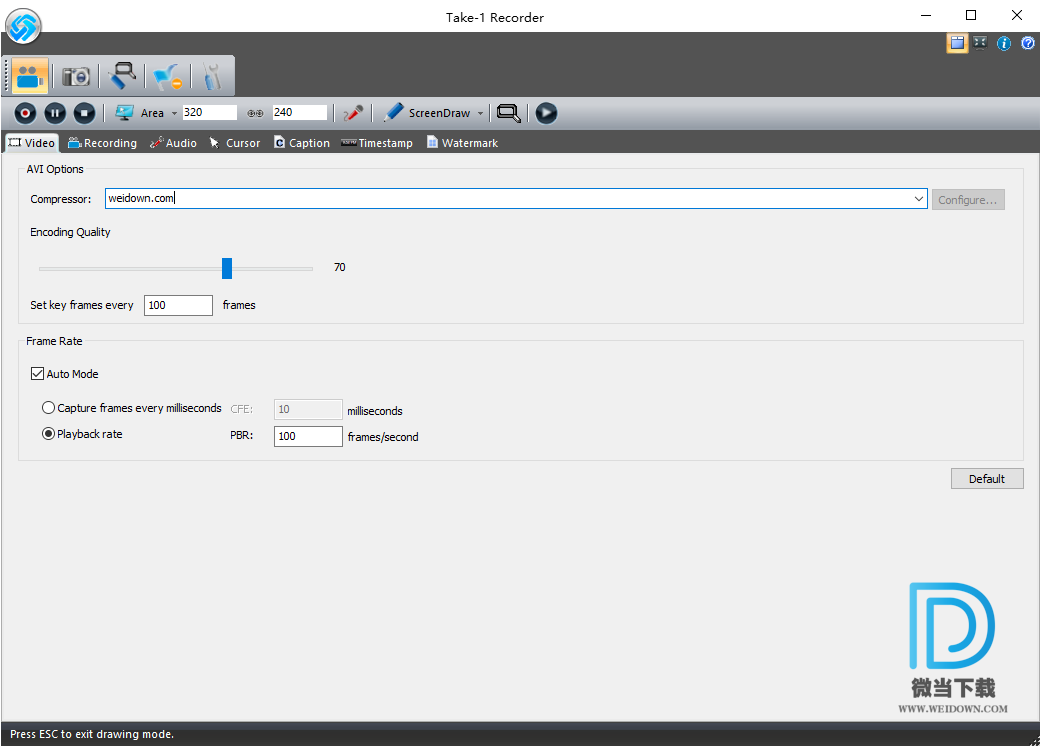Click the width field showing 320
The width and height of the screenshot is (1041, 747).
click(210, 112)
